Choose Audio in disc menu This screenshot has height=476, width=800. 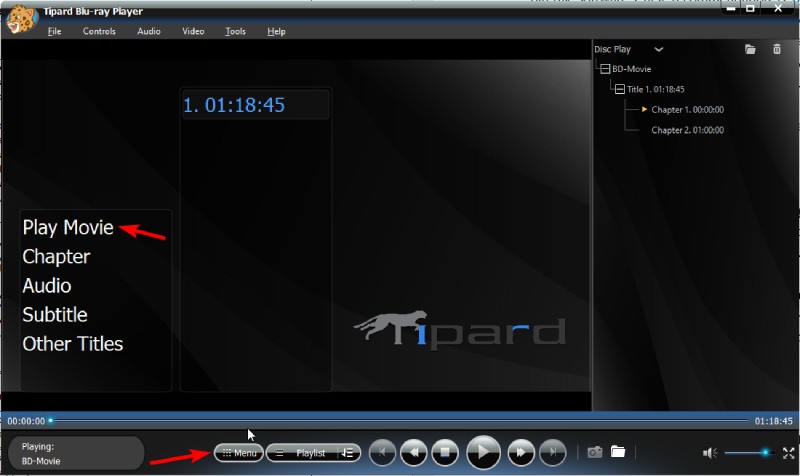[46, 286]
